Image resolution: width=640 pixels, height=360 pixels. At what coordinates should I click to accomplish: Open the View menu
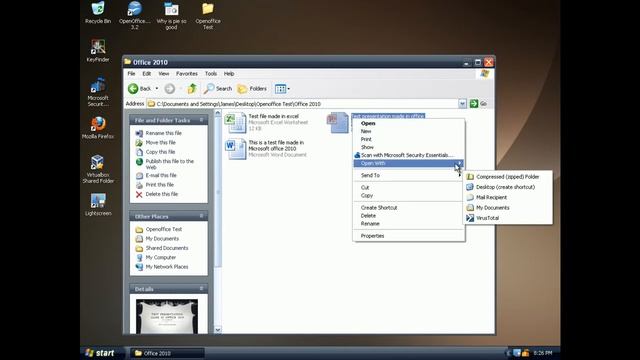(x=164, y=73)
